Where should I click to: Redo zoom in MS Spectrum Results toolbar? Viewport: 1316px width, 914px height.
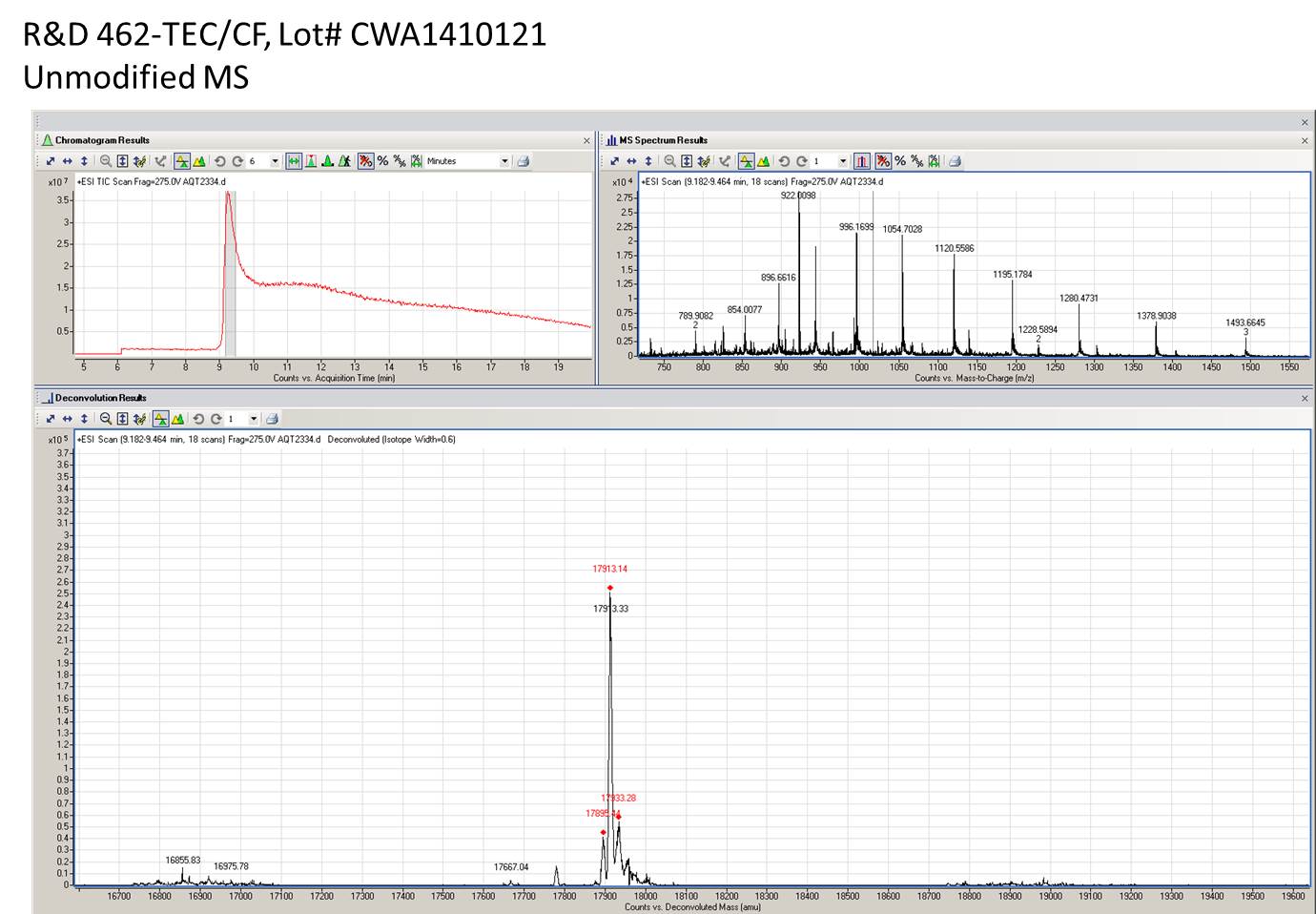tap(801, 161)
